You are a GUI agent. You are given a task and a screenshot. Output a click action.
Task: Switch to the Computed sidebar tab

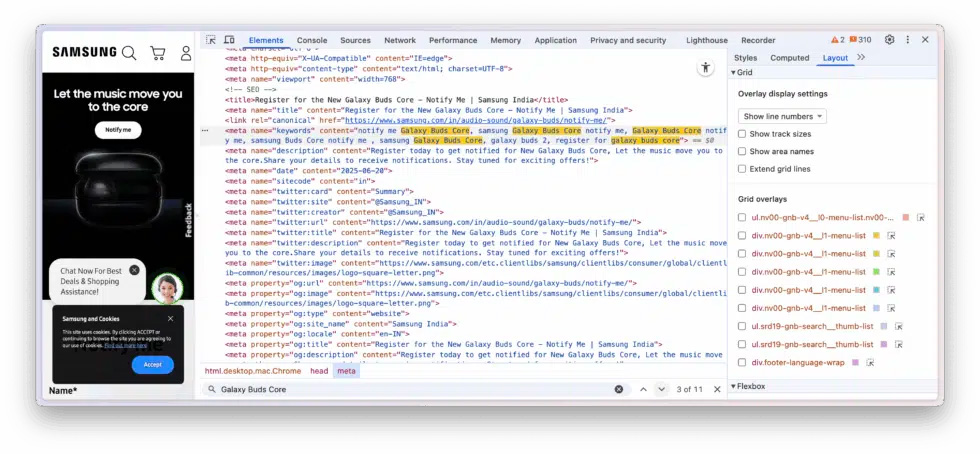click(789, 58)
